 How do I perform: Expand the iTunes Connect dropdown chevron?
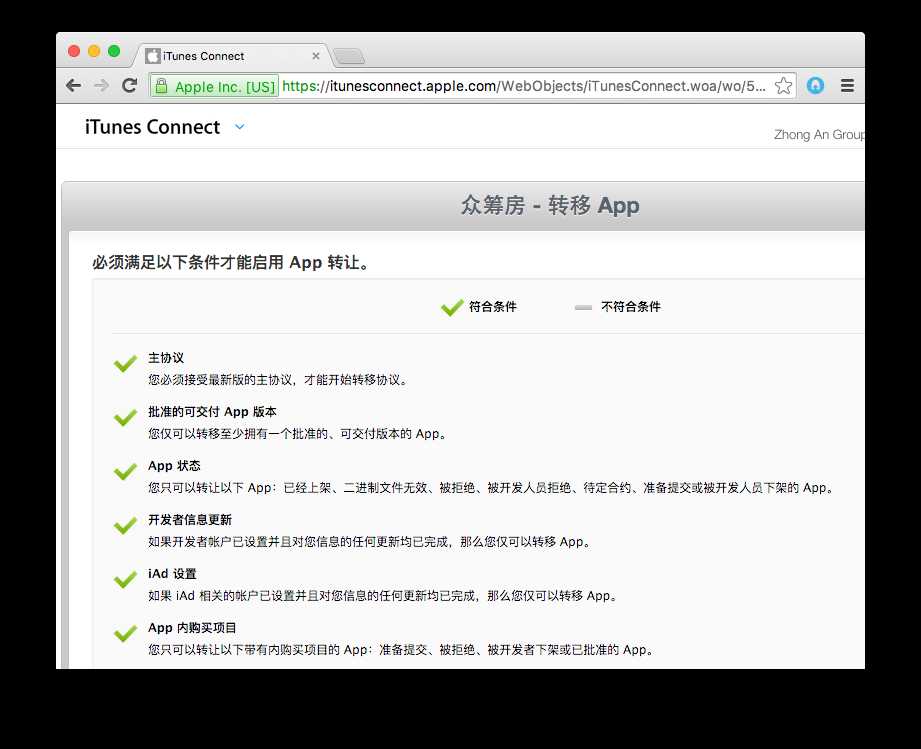(240, 126)
